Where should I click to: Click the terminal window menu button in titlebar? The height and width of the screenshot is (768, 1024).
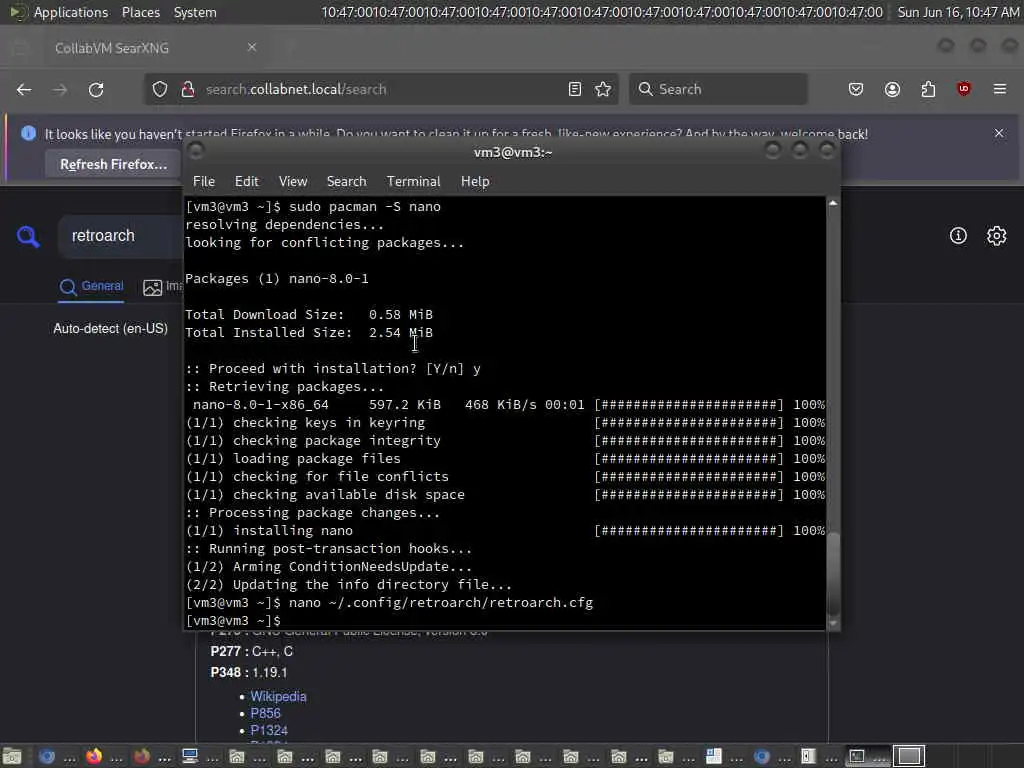pyautogui.click(x=196, y=151)
